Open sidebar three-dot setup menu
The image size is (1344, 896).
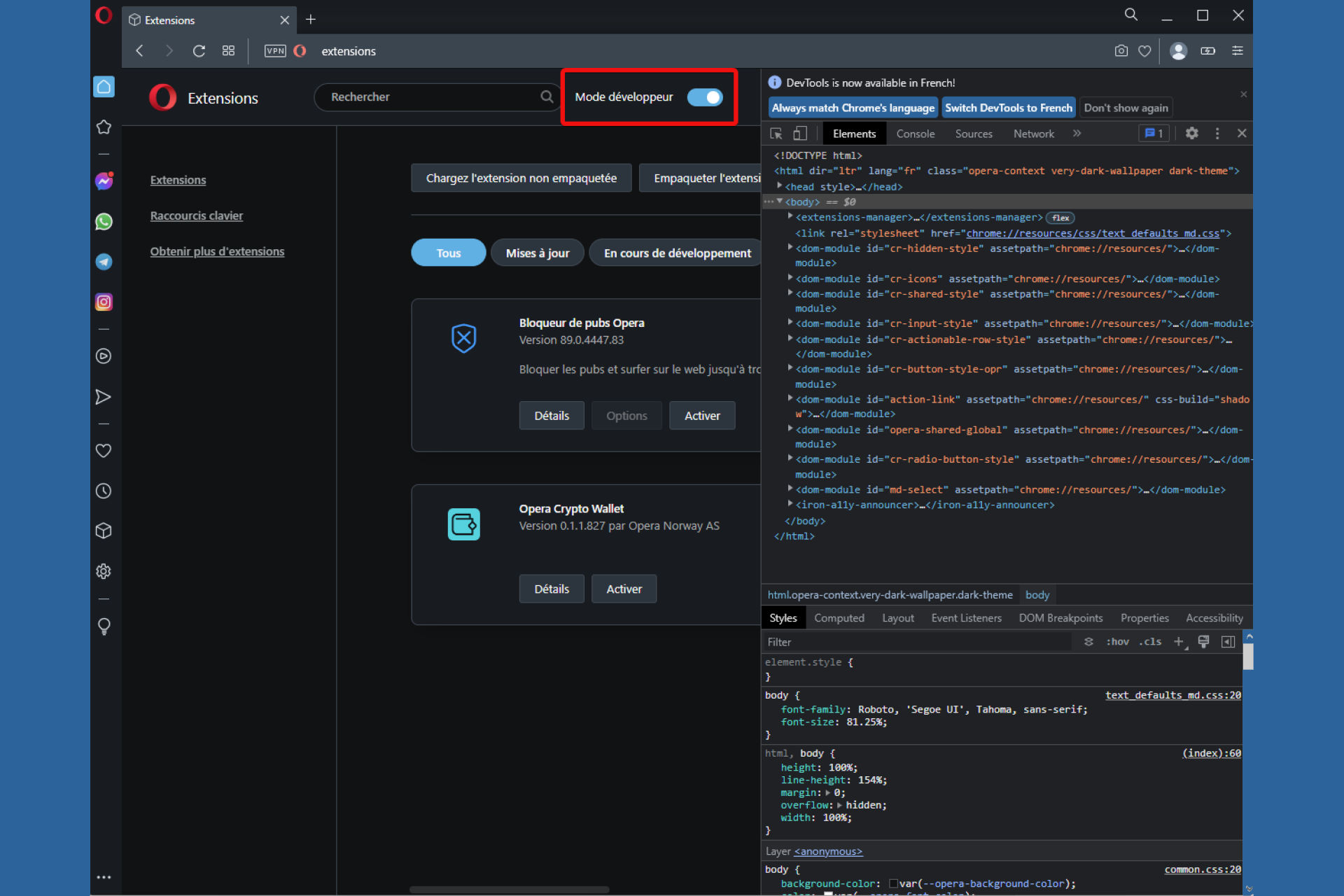pos(104,877)
